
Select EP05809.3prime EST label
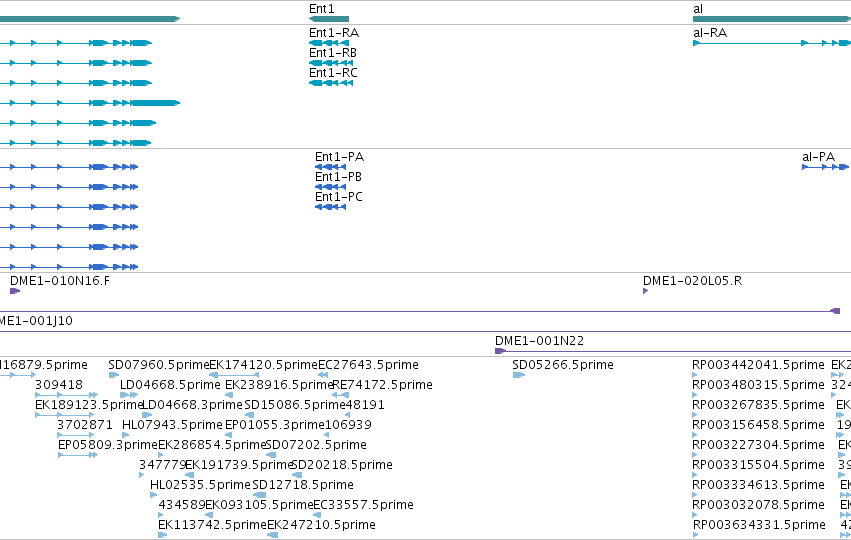tap(107, 445)
